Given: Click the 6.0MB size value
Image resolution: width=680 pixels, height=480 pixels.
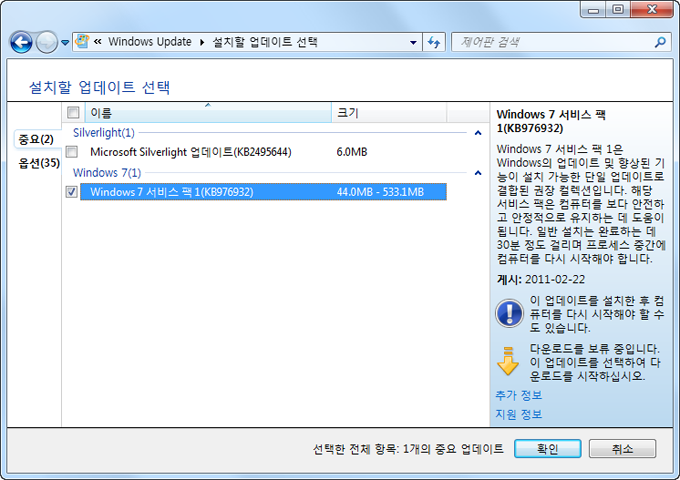Looking at the screenshot, I should click(352, 152).
